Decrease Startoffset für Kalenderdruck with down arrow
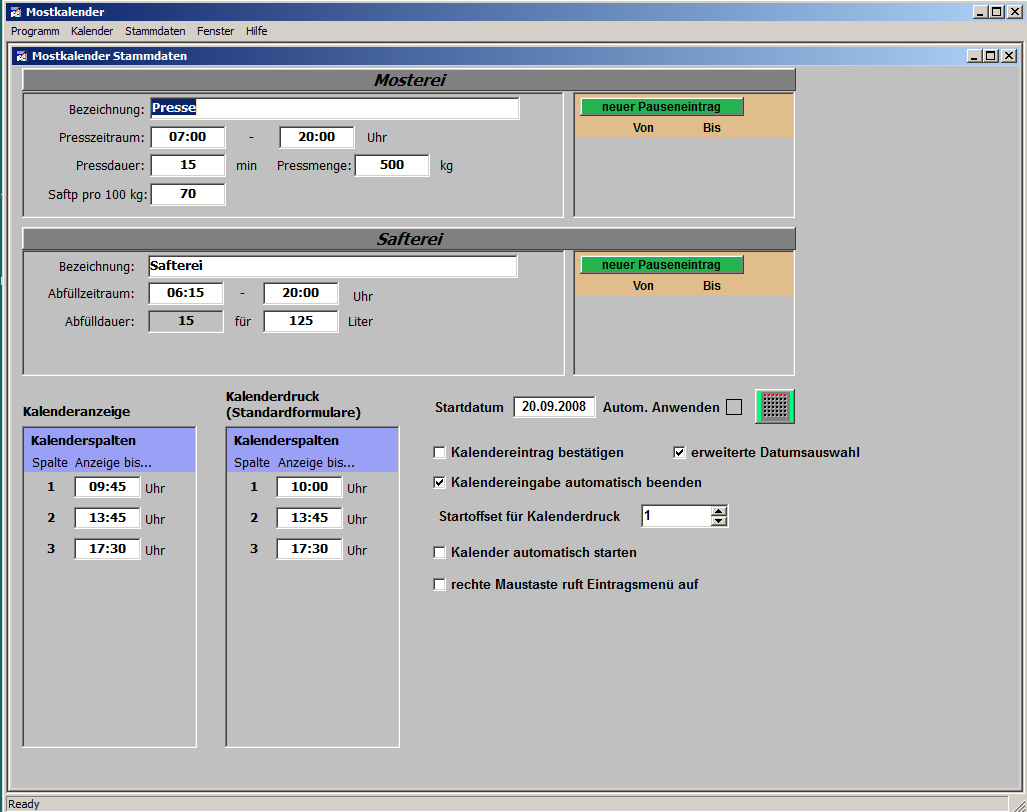The image size is (1027, 812). click(x=719, y=521)
